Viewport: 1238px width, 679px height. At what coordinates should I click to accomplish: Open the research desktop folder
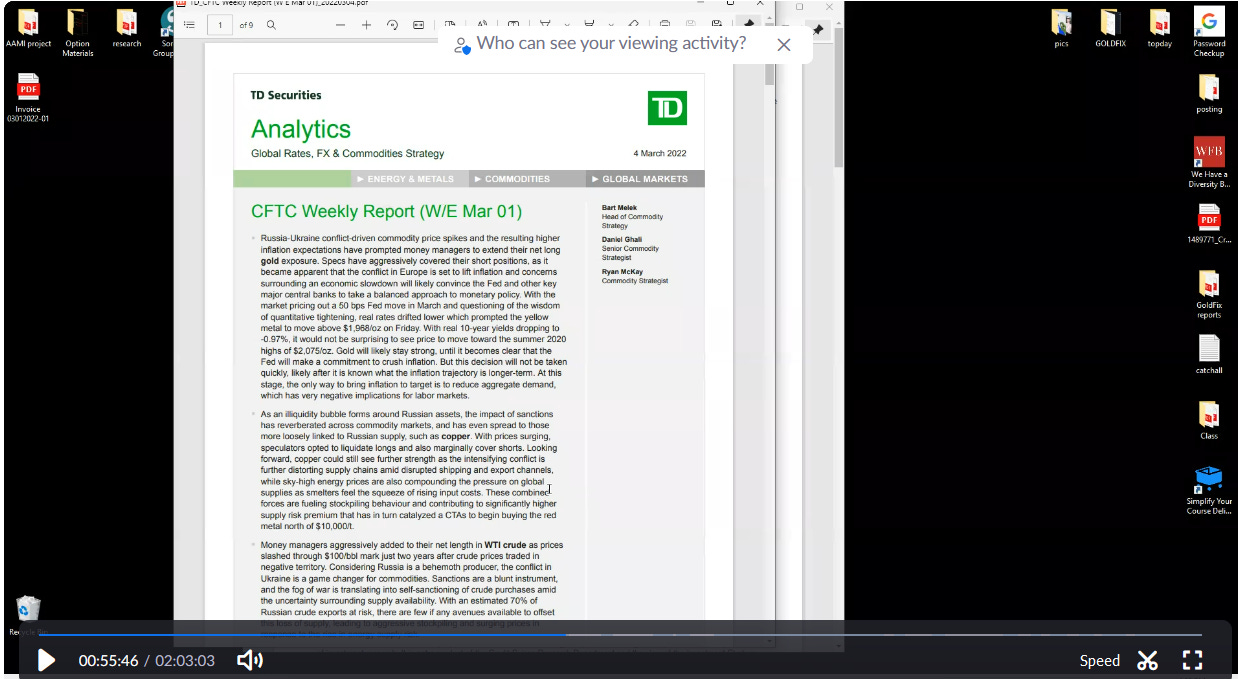pos(127,30)
